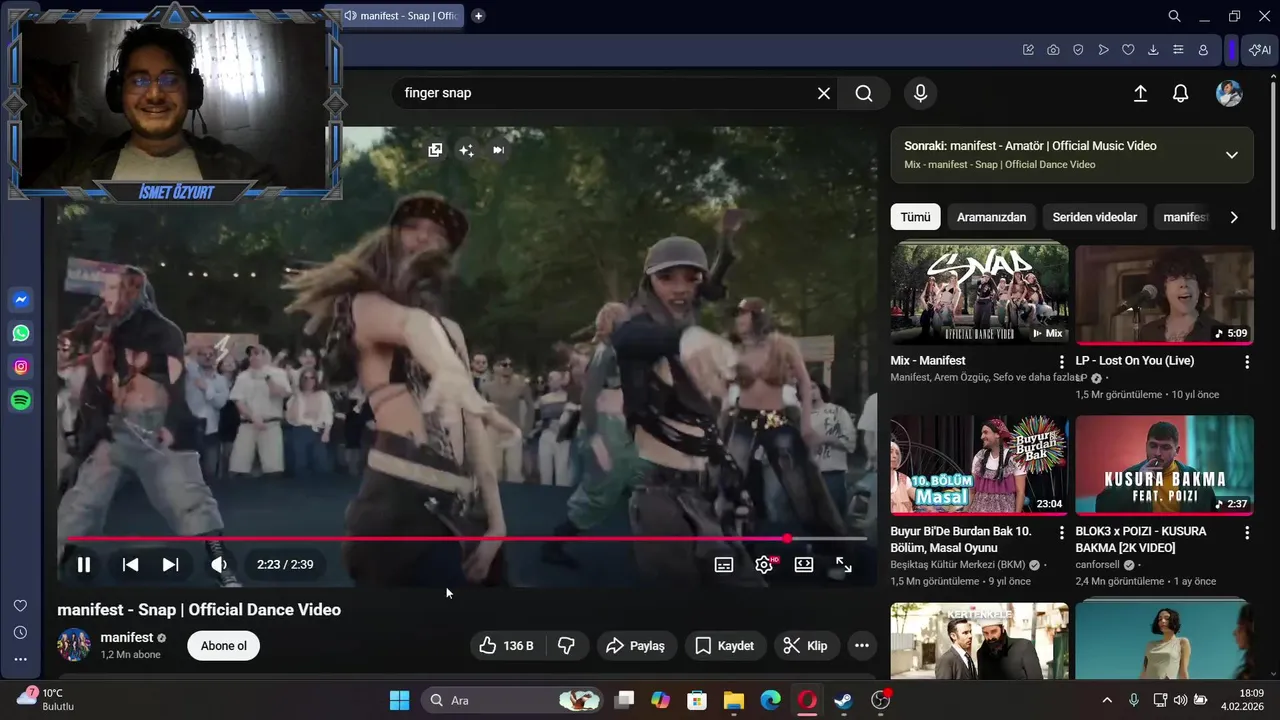
Task: Open video settings gear
Action: point(764,565)
